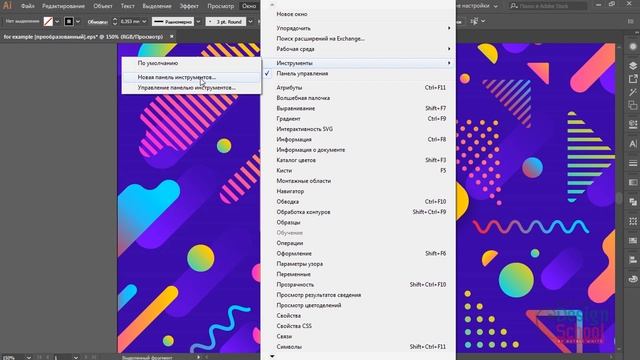The width and height of the screenshot is (640, 360).
Task: Open the Character panel 'A' icon
Action: click(633, 144)
